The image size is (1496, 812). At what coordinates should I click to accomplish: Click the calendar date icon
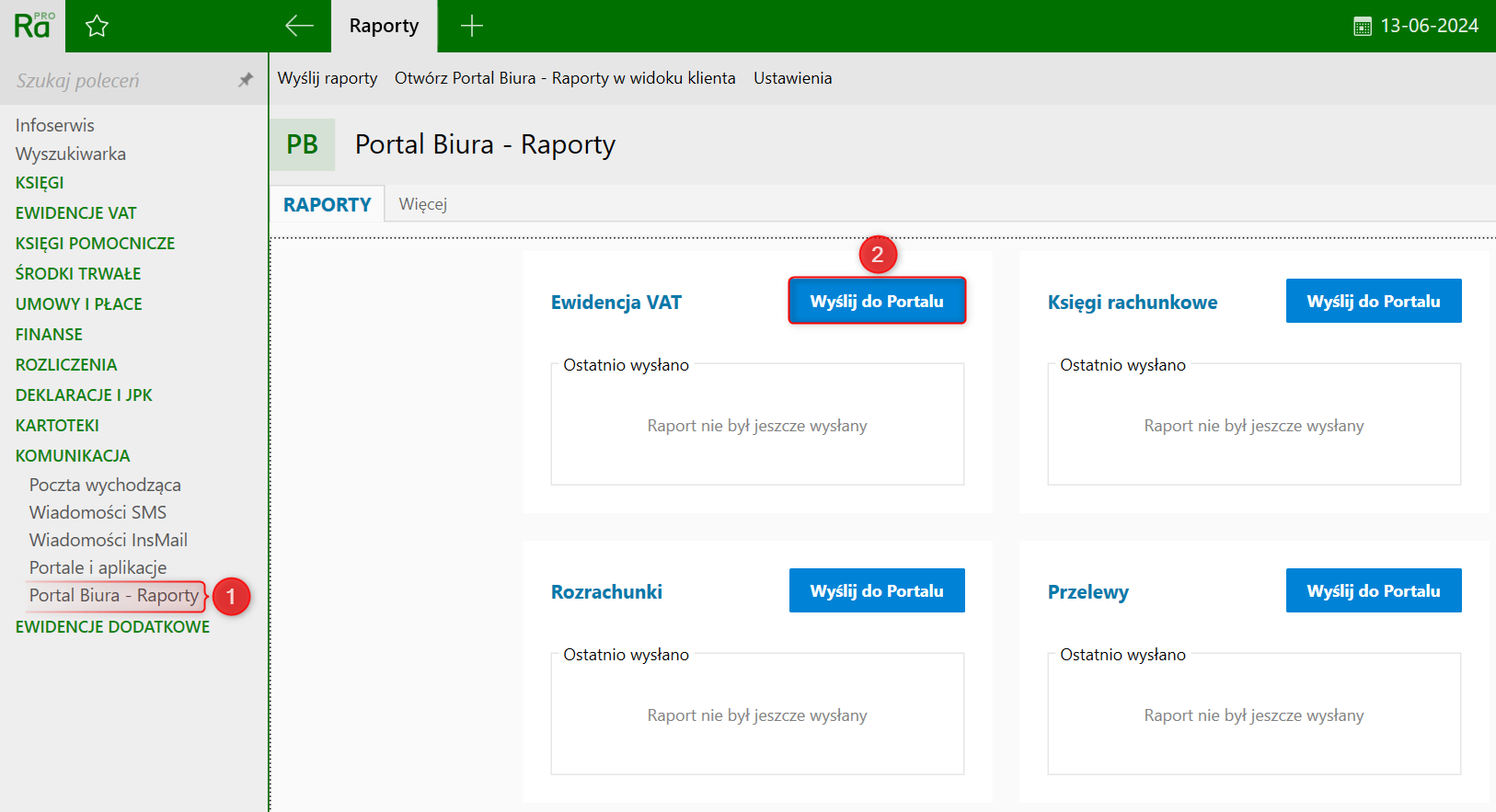(1362, 27)
